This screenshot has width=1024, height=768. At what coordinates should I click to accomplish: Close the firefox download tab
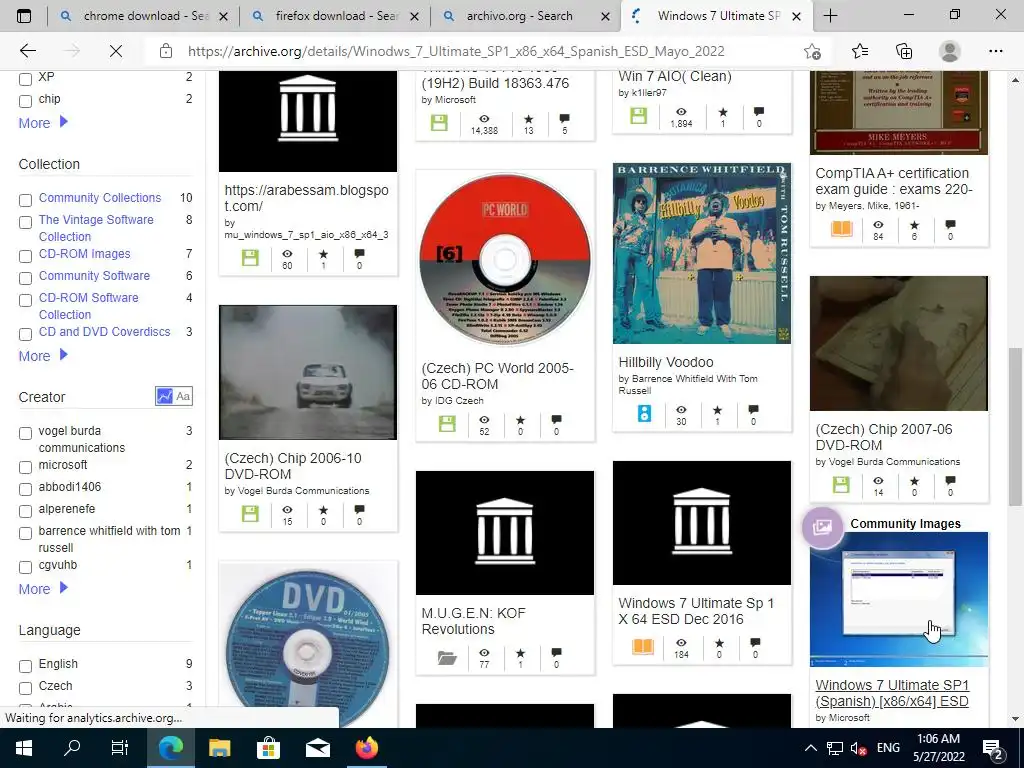point(414,16)
